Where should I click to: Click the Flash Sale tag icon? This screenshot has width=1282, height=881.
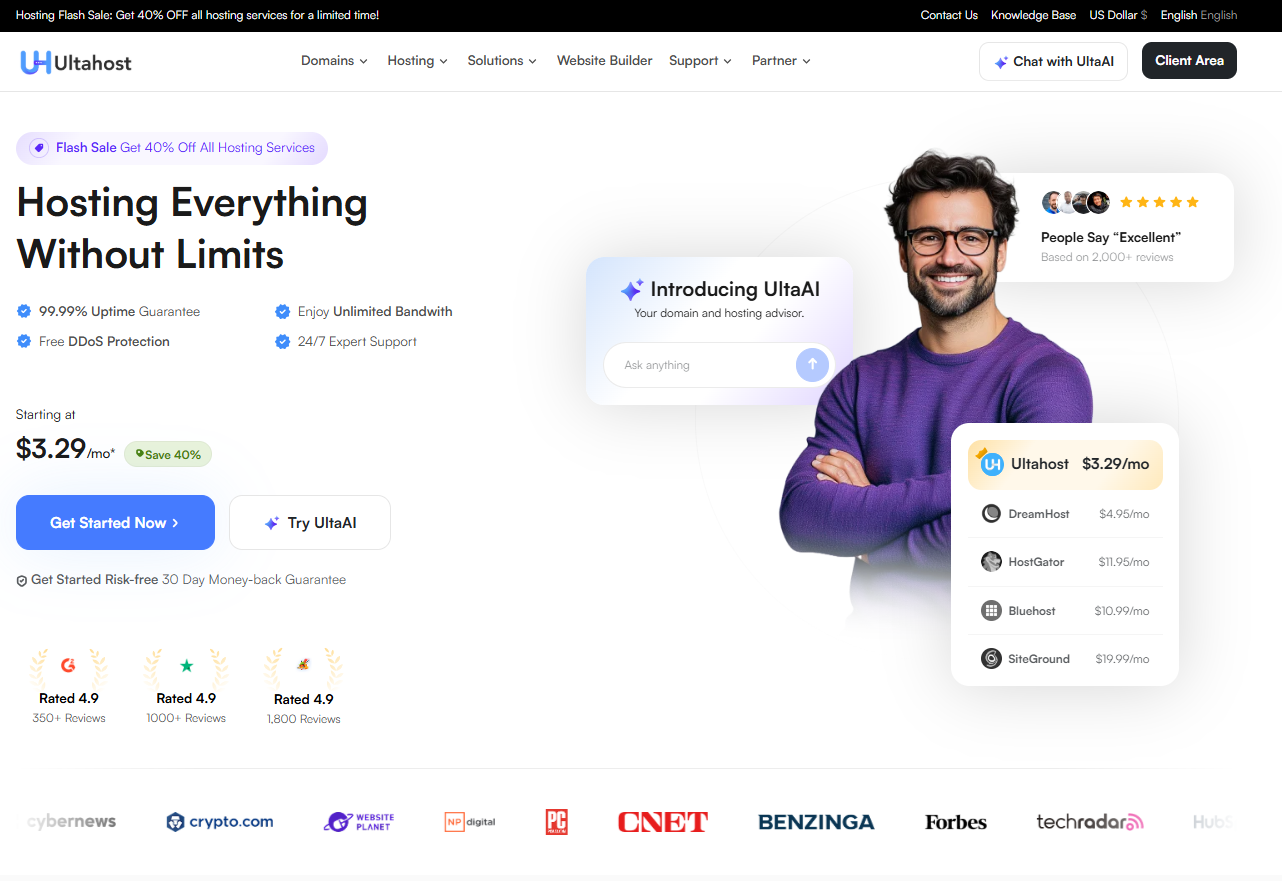[39, 148]
